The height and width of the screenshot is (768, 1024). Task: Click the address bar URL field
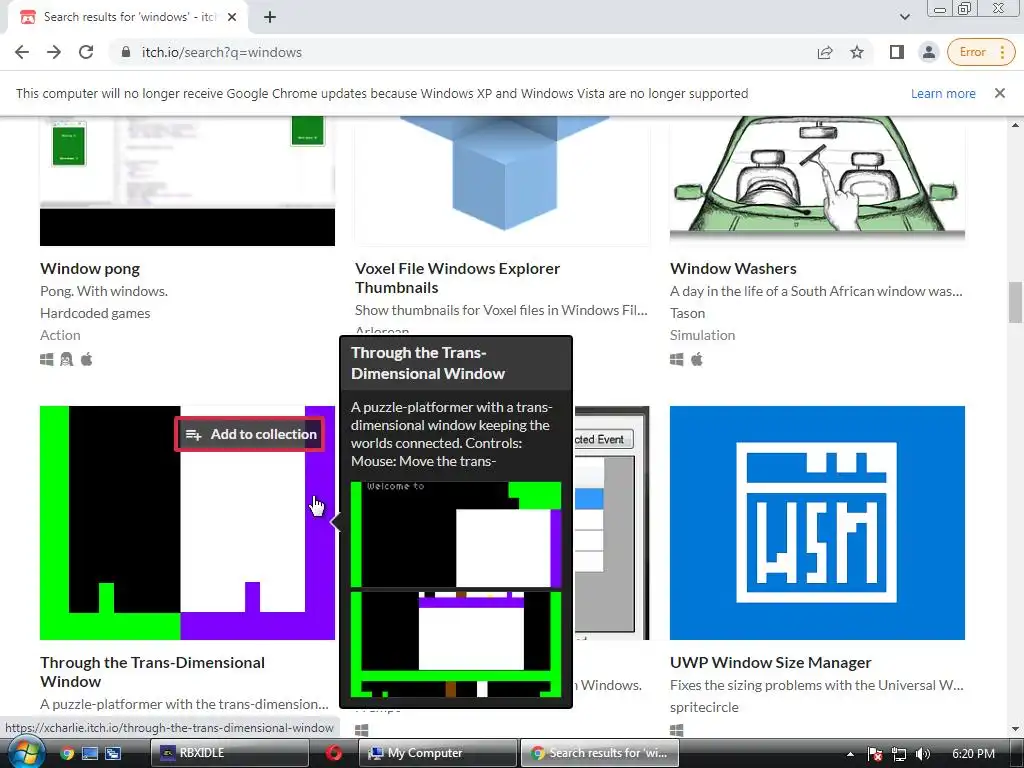(457, 52)
